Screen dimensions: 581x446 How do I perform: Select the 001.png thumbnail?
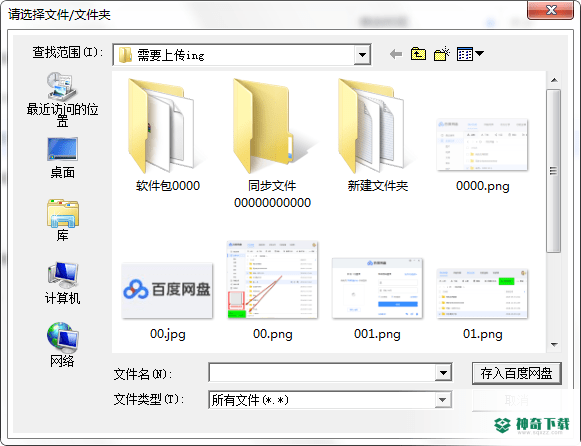tap(377, 299)
